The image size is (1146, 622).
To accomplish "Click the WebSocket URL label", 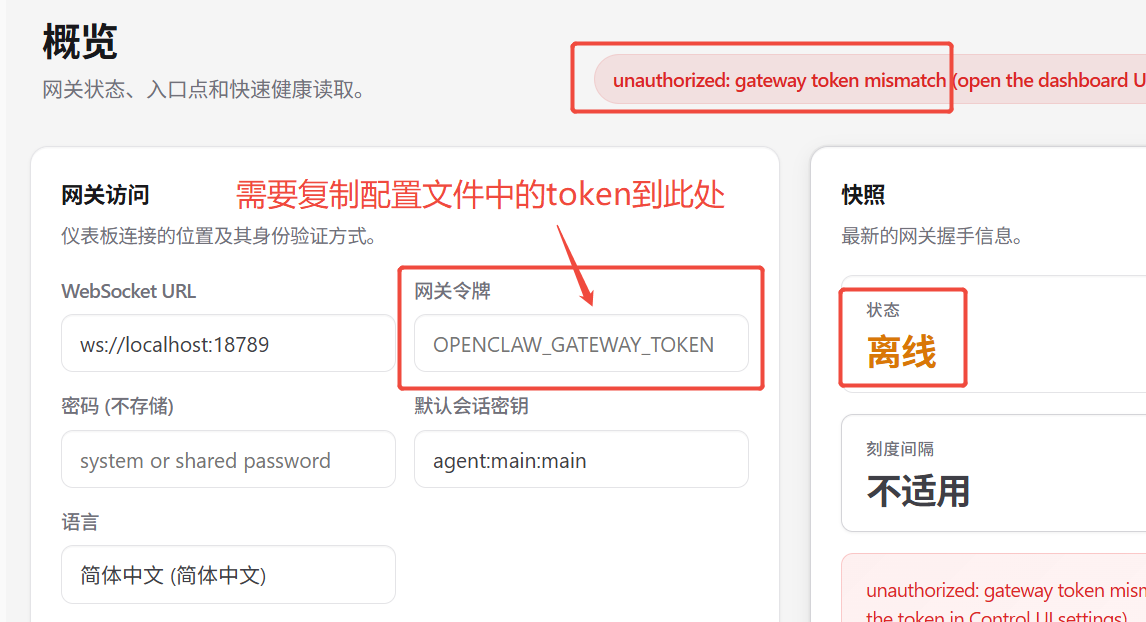I will tap(129, 291).
